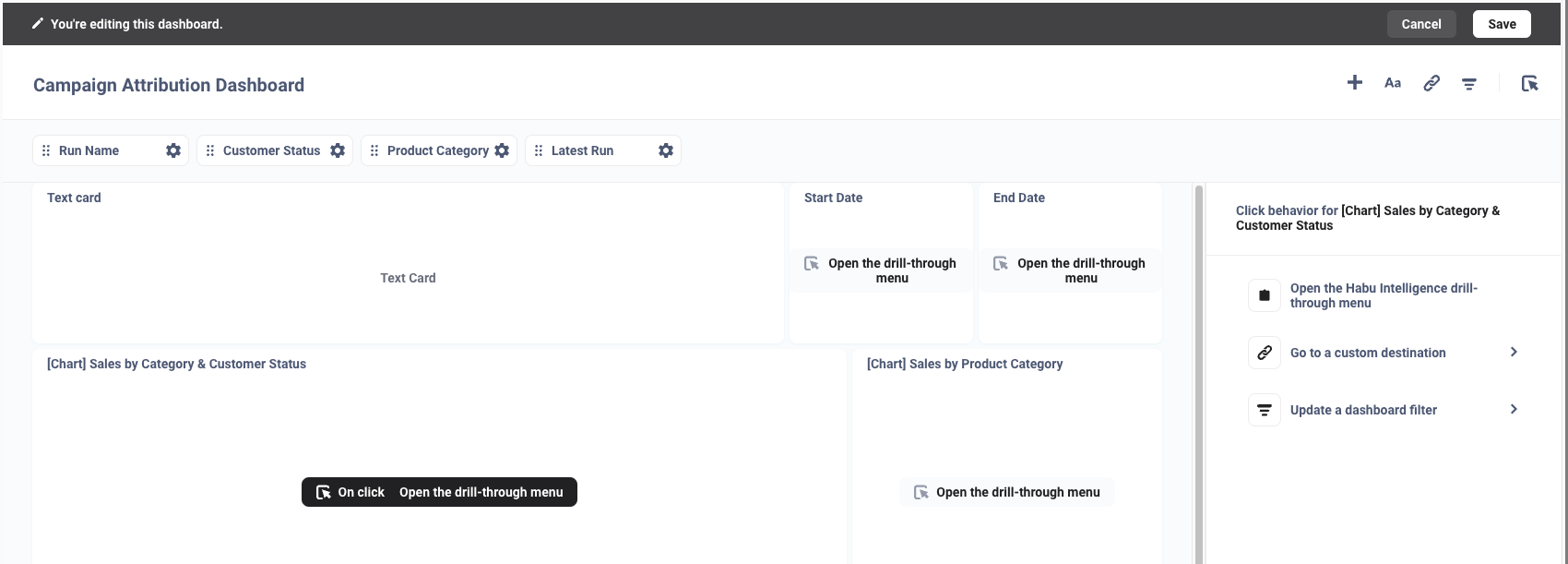This screenshot has width=1568, height=564.
Task: Open Run Name filter settings gear
Action: tap(173, 150)
